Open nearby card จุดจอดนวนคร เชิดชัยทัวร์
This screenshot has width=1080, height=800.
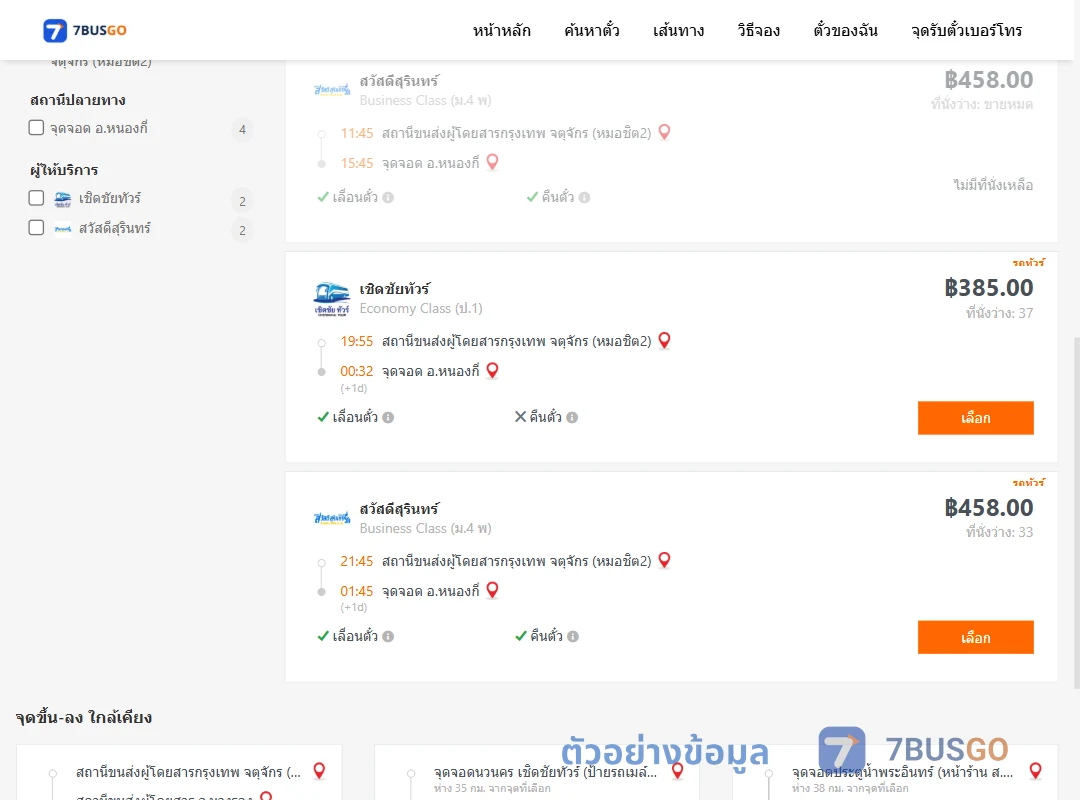click(x=537, y=772)
